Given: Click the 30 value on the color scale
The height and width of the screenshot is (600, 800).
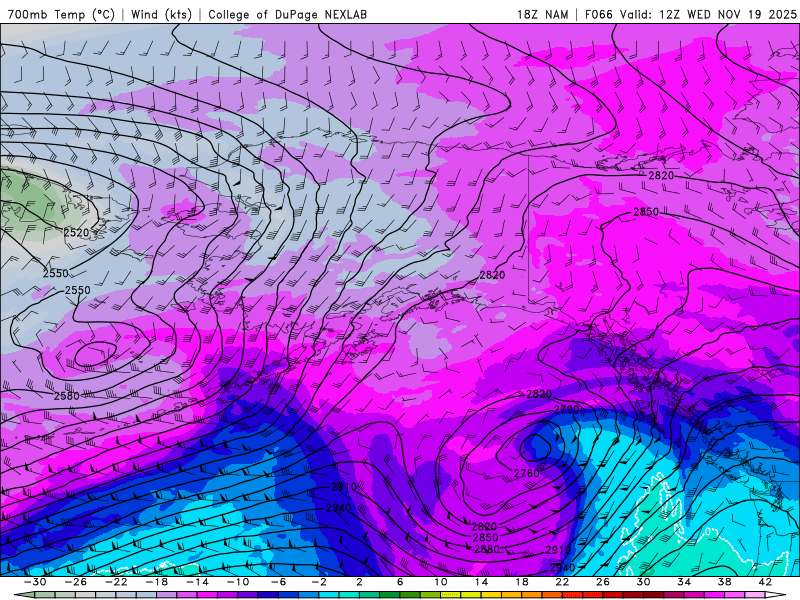Looking at the screenshot, I should (x=643, y=582).
